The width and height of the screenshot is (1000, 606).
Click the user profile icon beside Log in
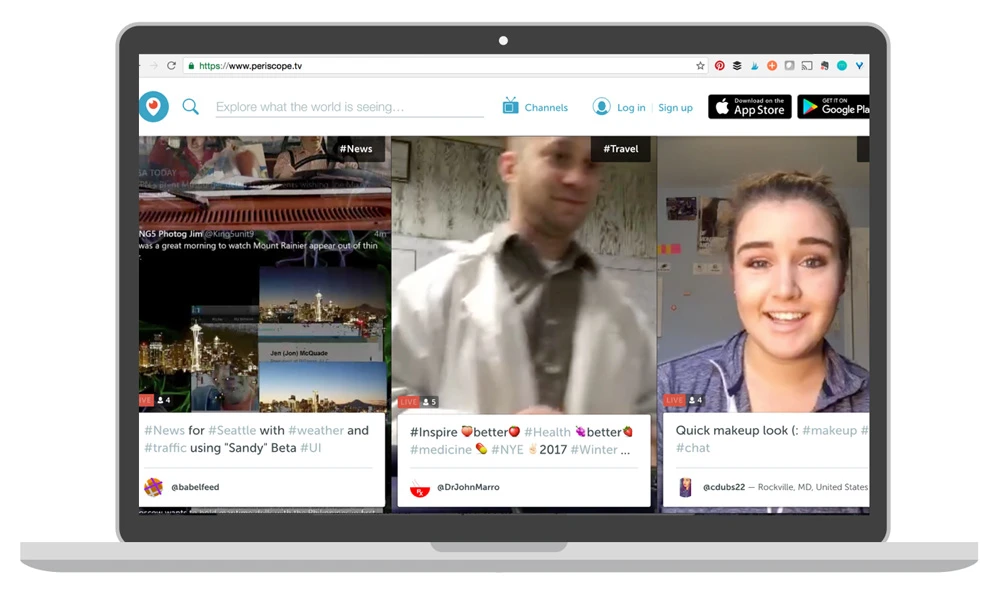(x=601, y=107)
